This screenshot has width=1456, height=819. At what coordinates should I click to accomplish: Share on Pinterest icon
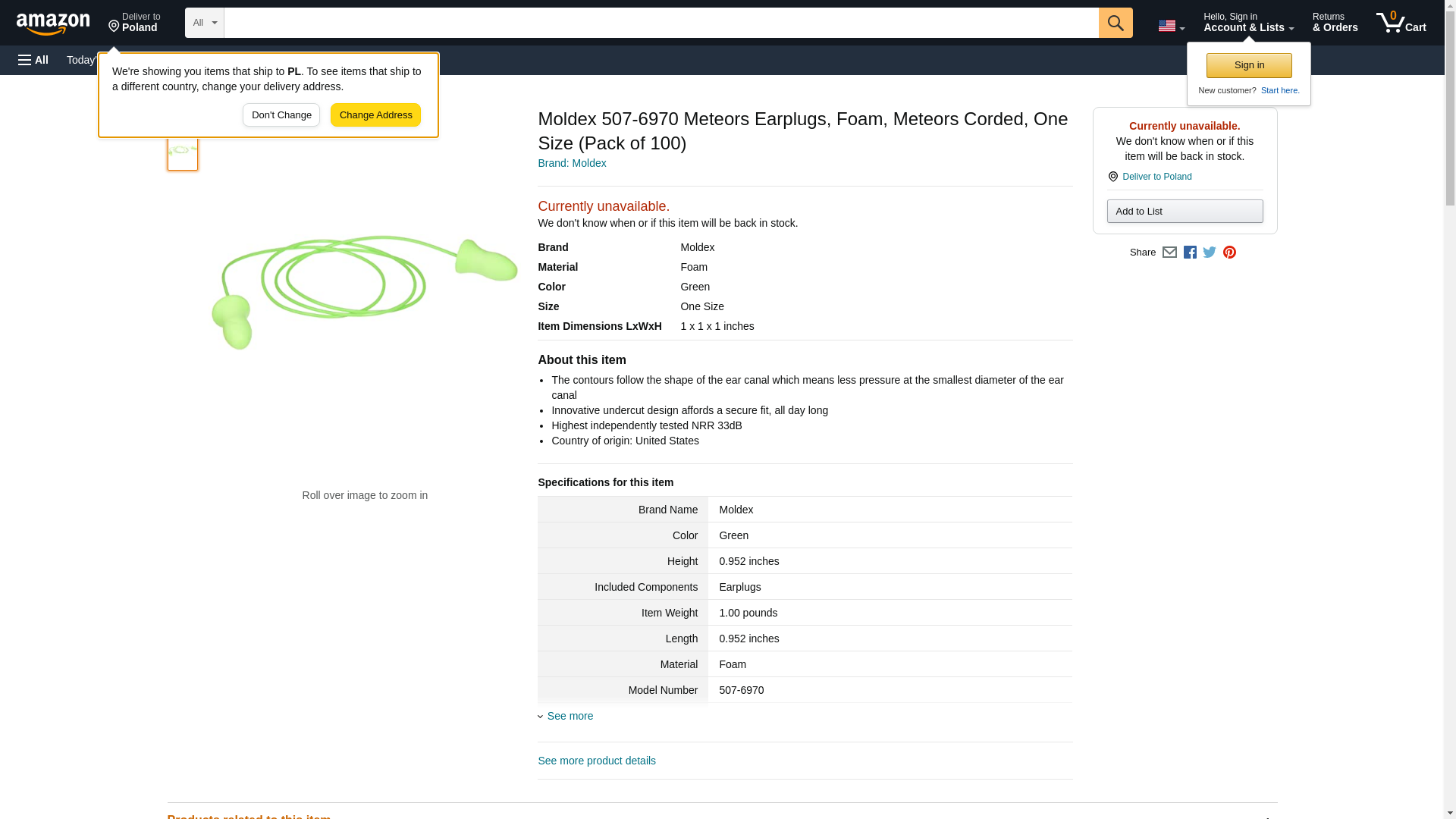(1229, 253)
